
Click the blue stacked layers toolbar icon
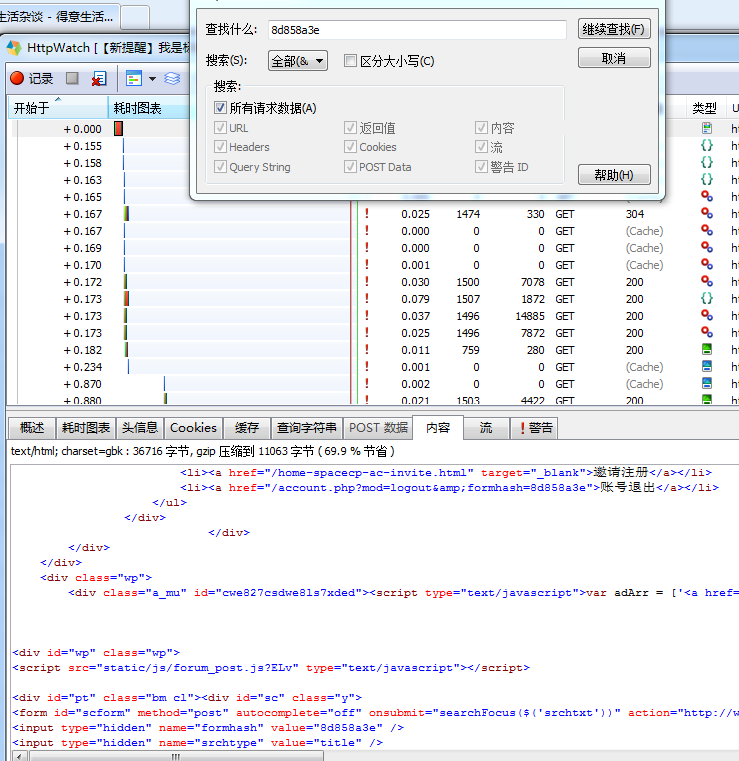[172, 78]
